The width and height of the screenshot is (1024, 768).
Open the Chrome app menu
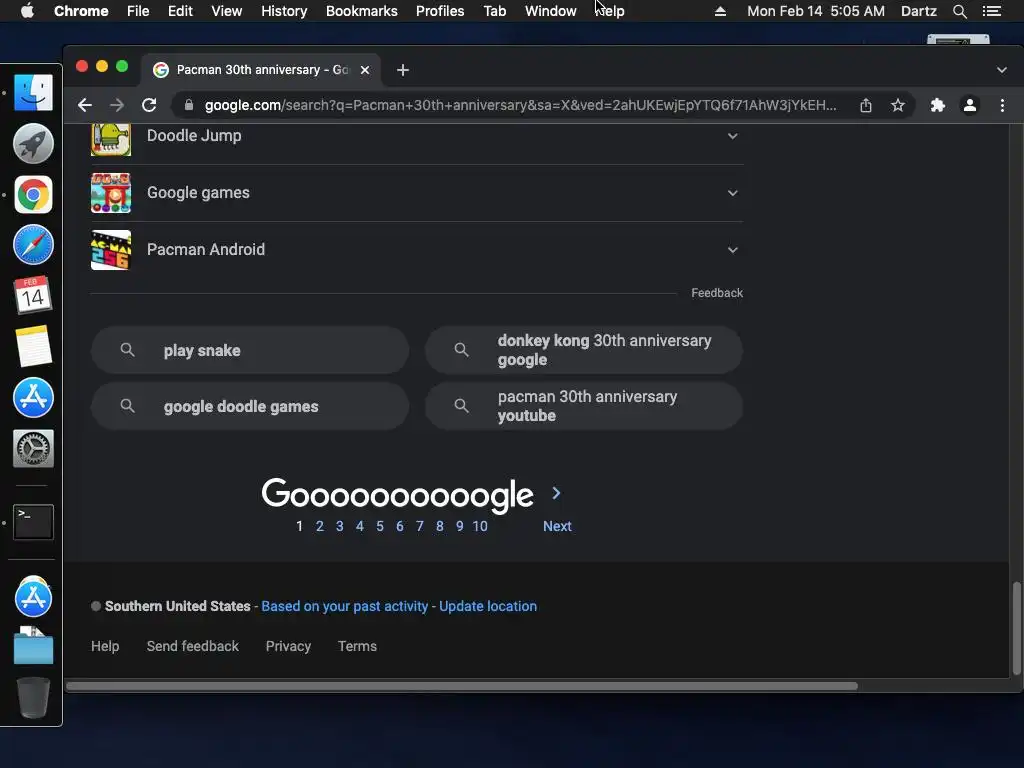coord(81,11)
